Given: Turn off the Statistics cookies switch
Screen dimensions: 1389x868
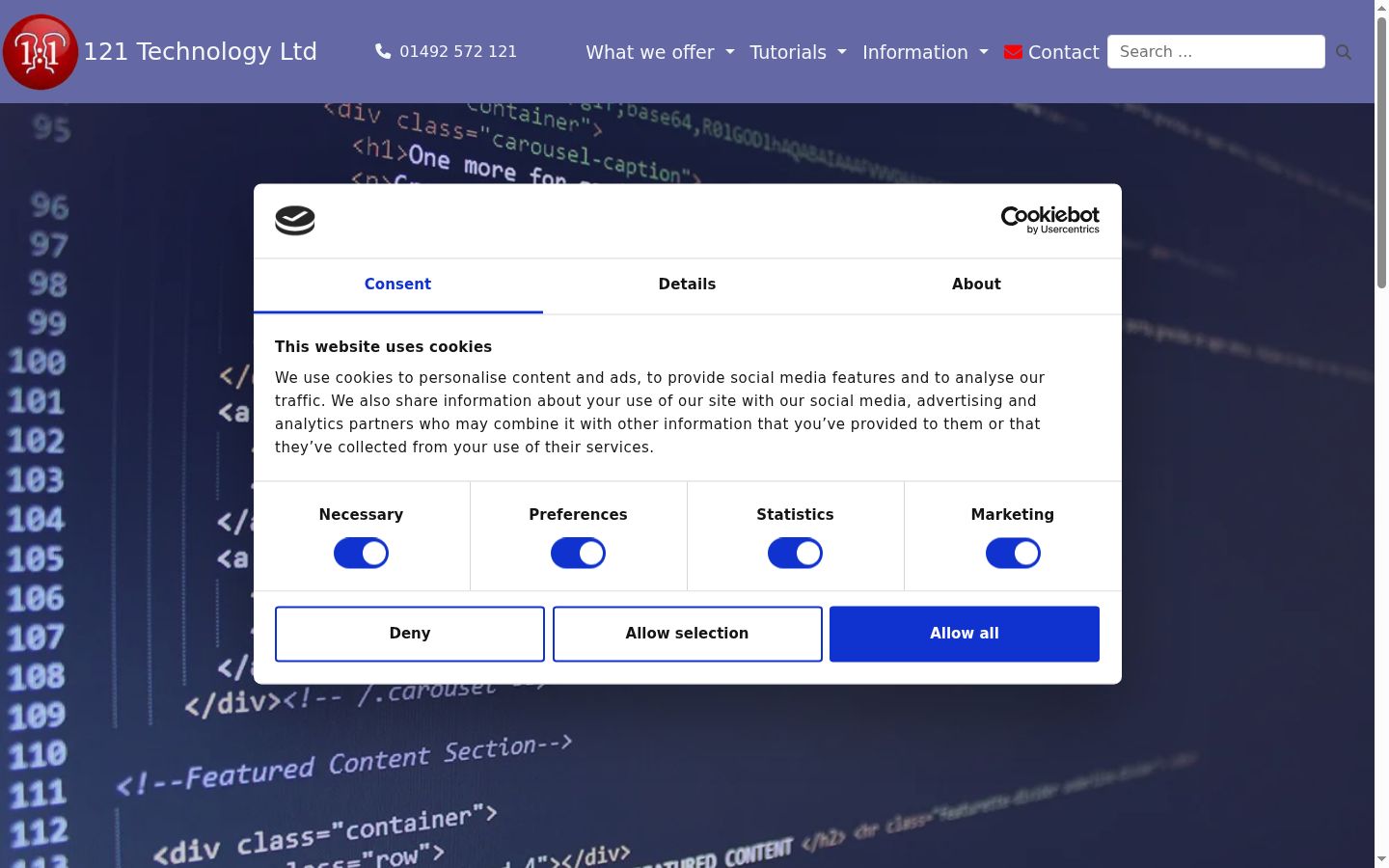Looking at the screenshot, I should coord(795,554).
